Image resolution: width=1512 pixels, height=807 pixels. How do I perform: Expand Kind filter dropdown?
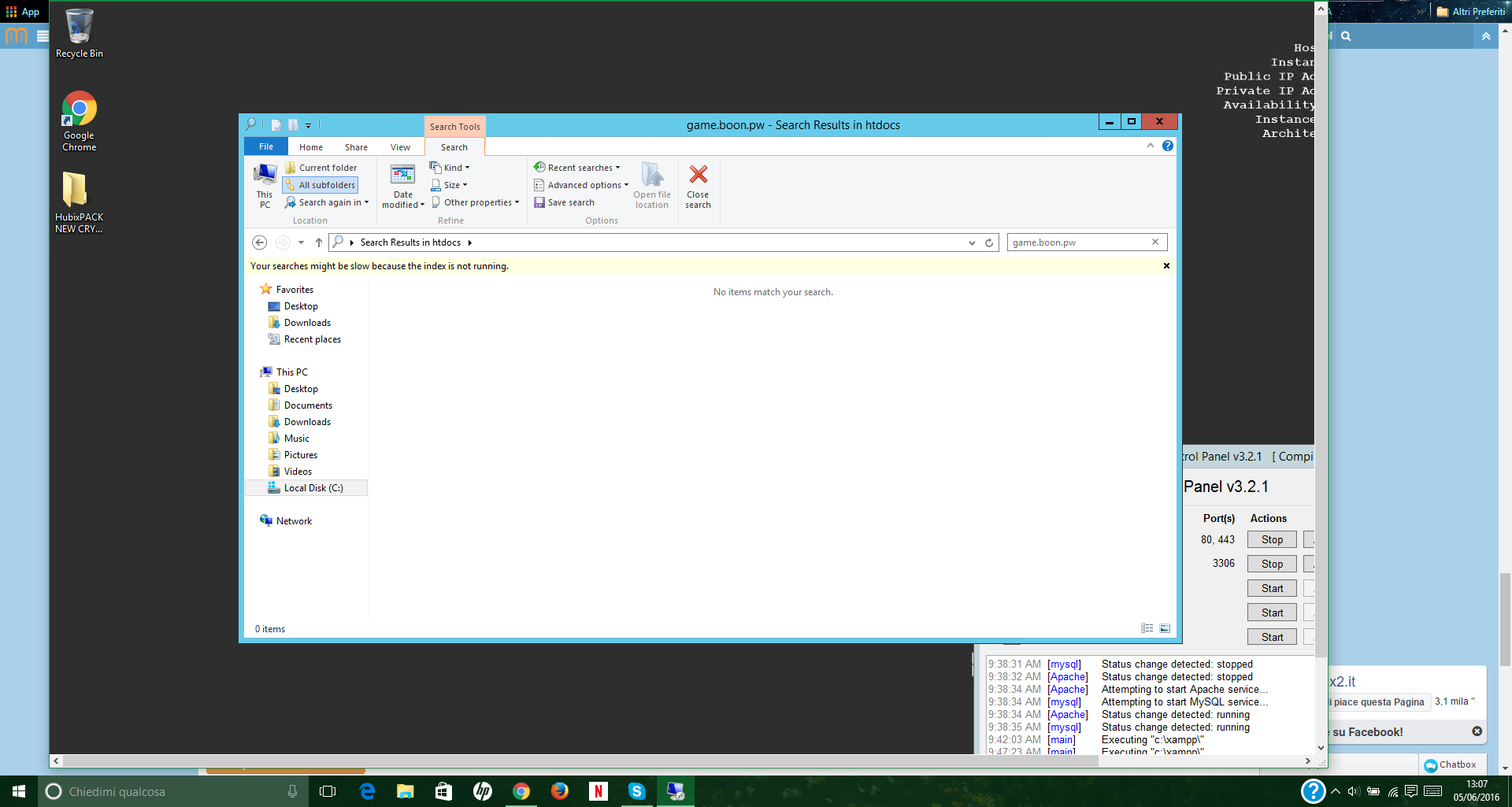coord(450,168)
